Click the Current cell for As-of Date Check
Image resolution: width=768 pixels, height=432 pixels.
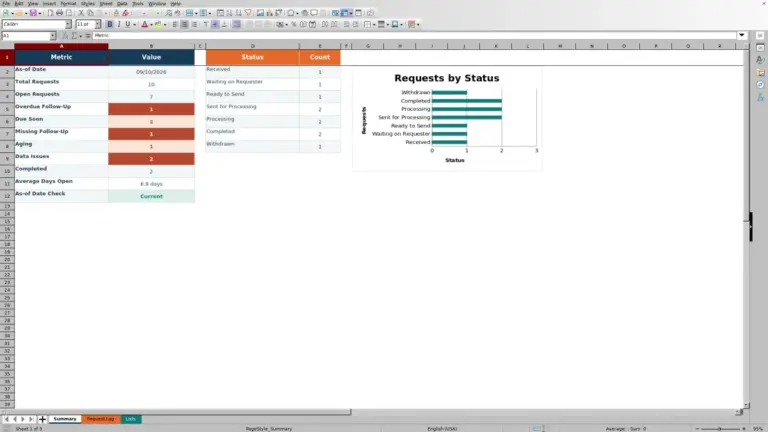tap(151, 196)
